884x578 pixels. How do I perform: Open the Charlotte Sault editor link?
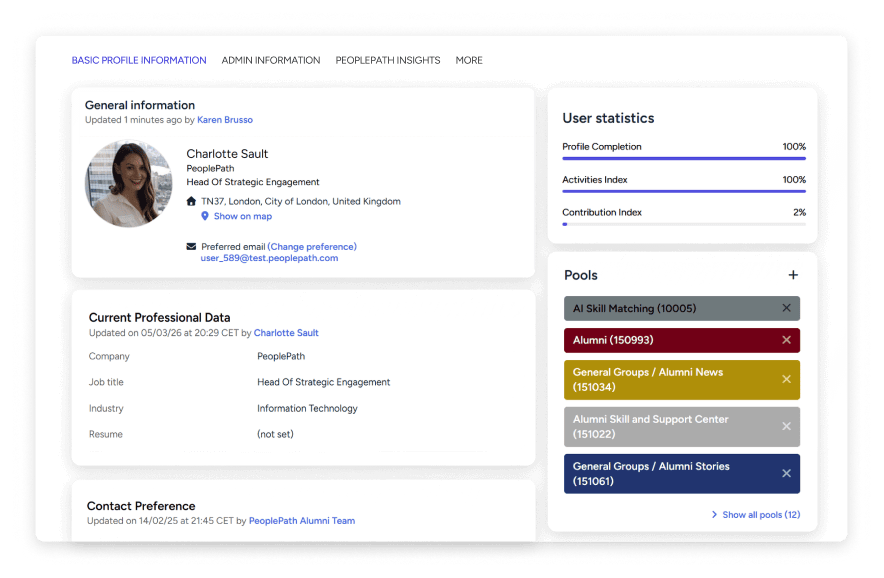pyautogui.click(x=286, y=332)
